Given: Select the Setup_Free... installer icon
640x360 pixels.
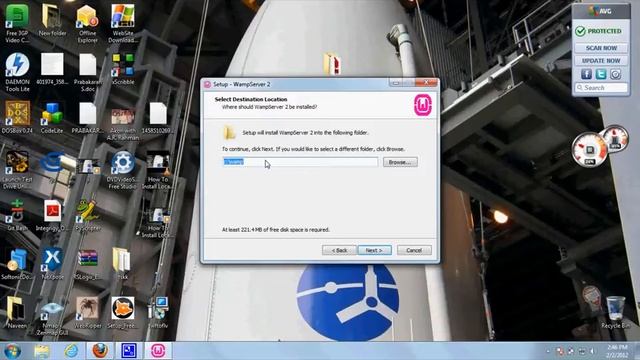Looking at the screenshot, I should (123, 313).
